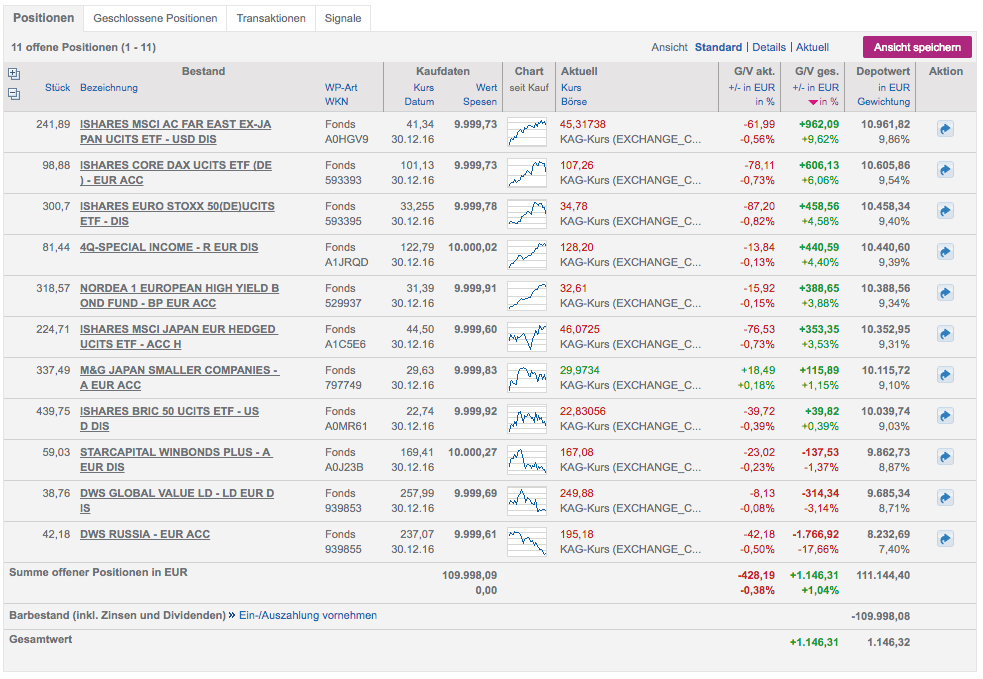The height and width of the screenshot is (679, 983).
Task: Open action icon for StarCapital Winbonds Plus row
Action: (945, 457)
